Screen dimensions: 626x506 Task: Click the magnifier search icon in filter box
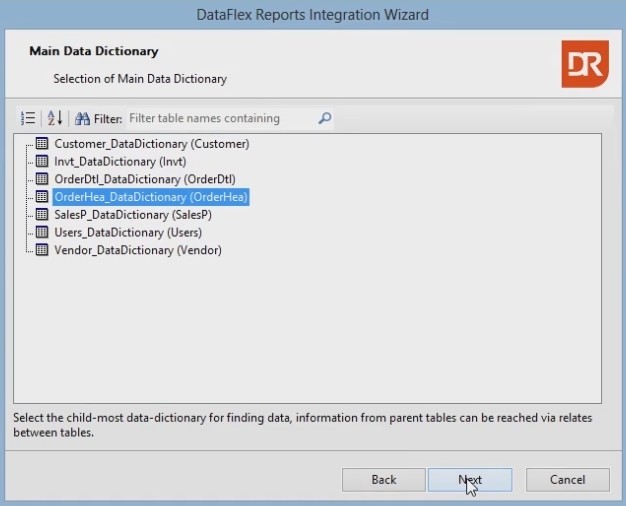coord(324,118)
